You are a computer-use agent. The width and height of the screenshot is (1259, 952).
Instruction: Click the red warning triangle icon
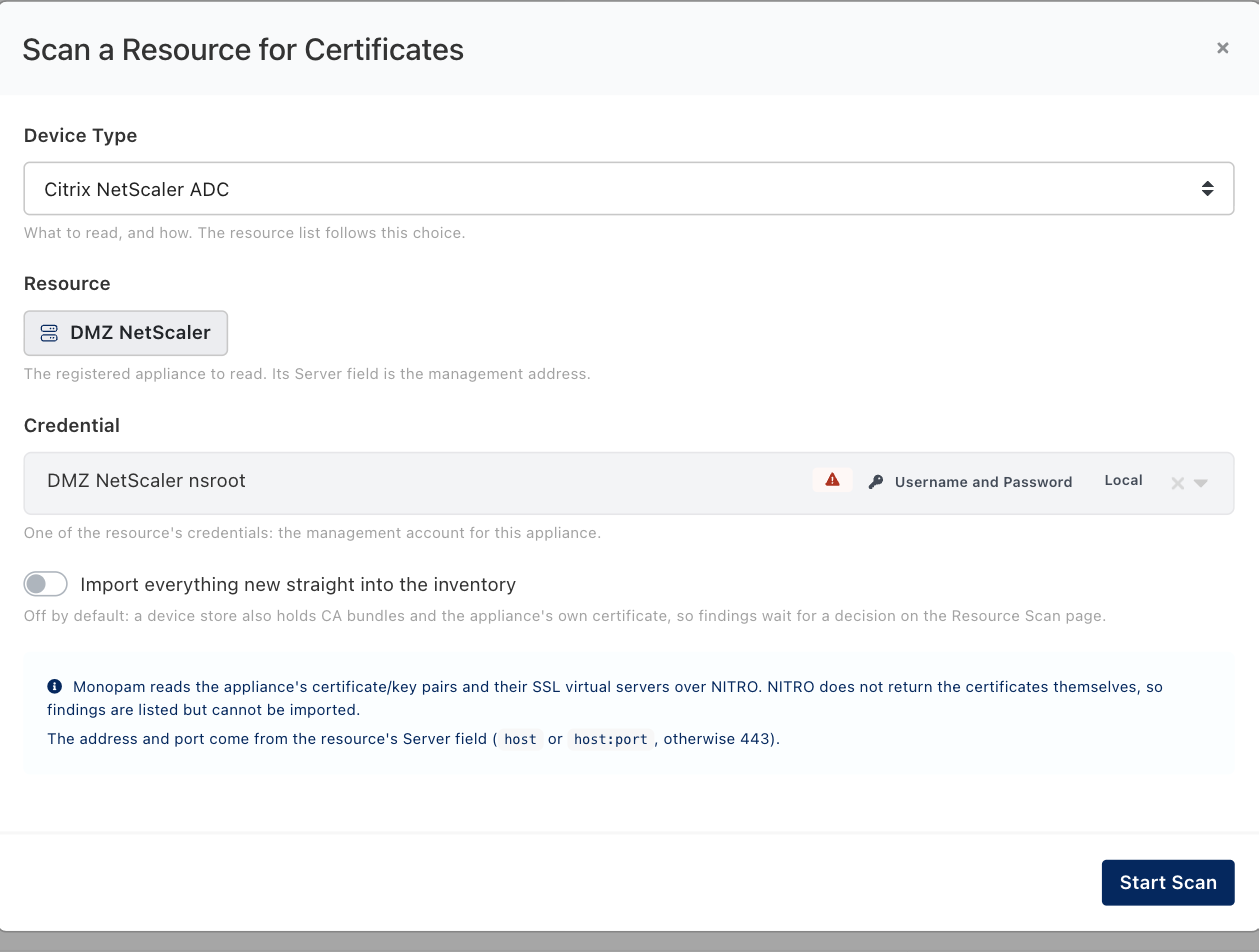point(832,481)
